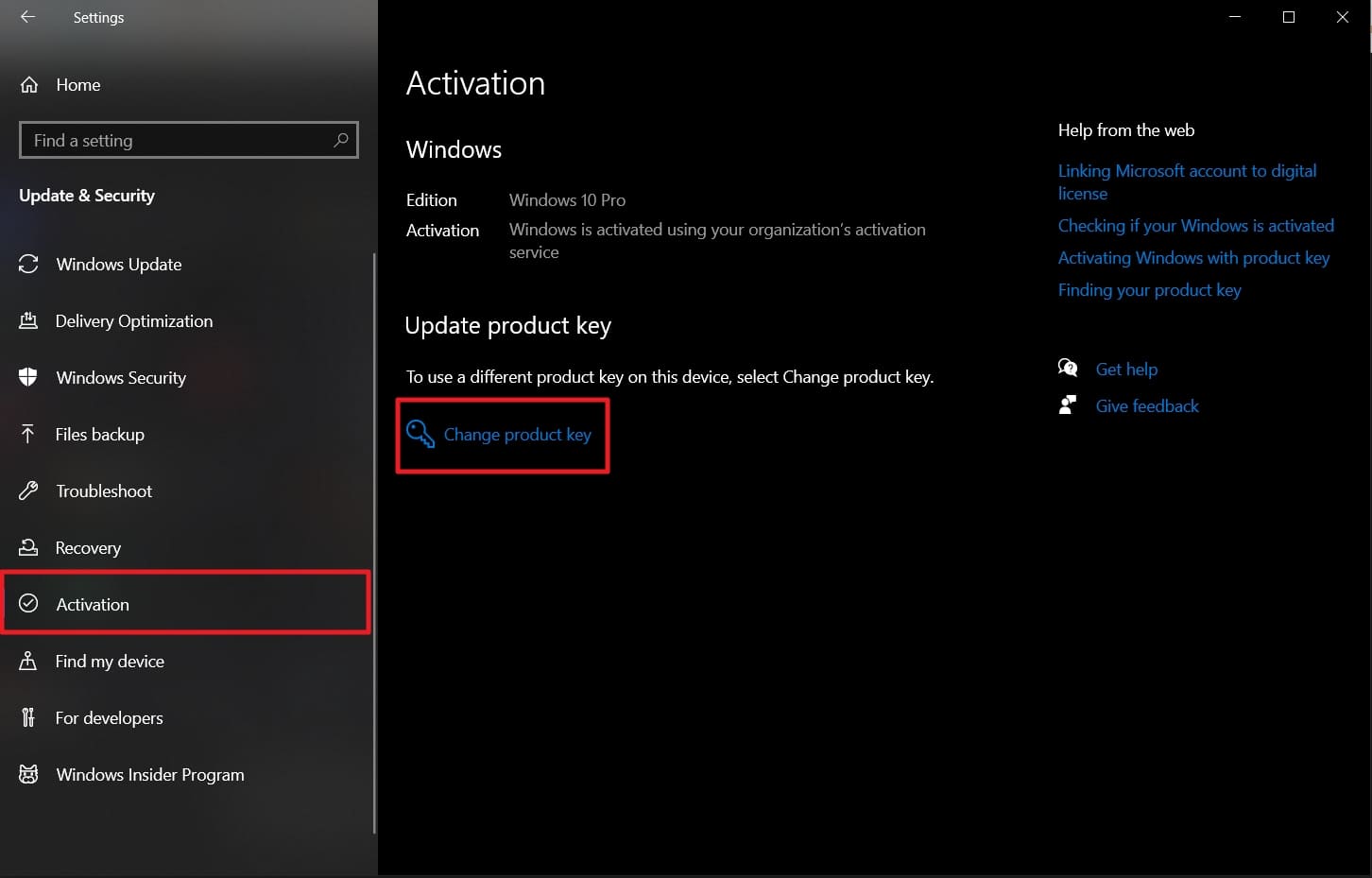1372x878 pixels.
Task: Click the Delivery Optimization icon
Action: 28,320
